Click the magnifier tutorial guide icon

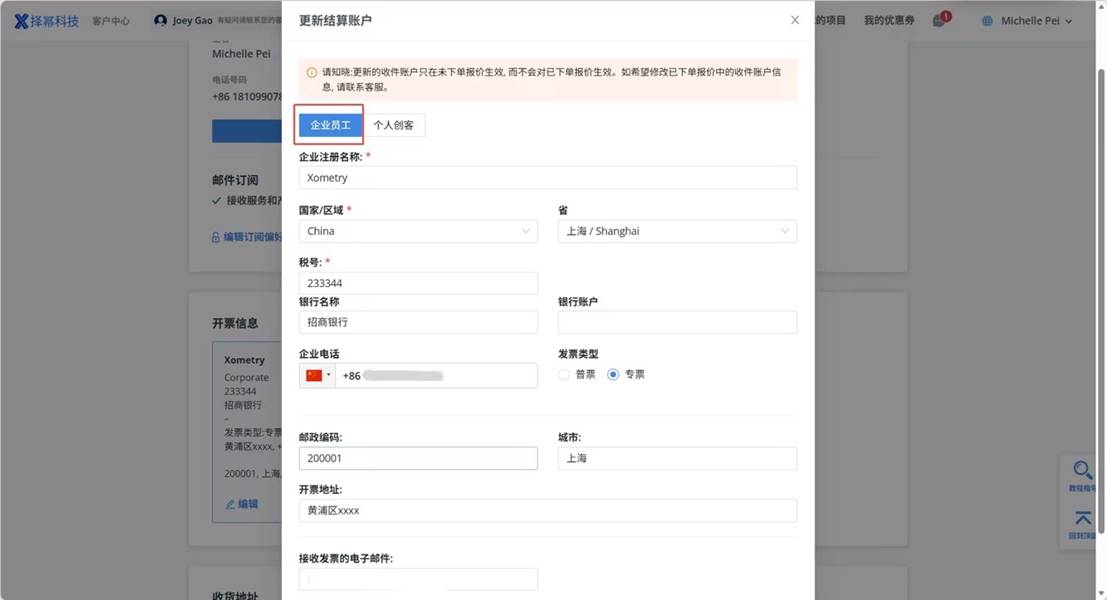pyautogui.click(x=1083, y=472)
